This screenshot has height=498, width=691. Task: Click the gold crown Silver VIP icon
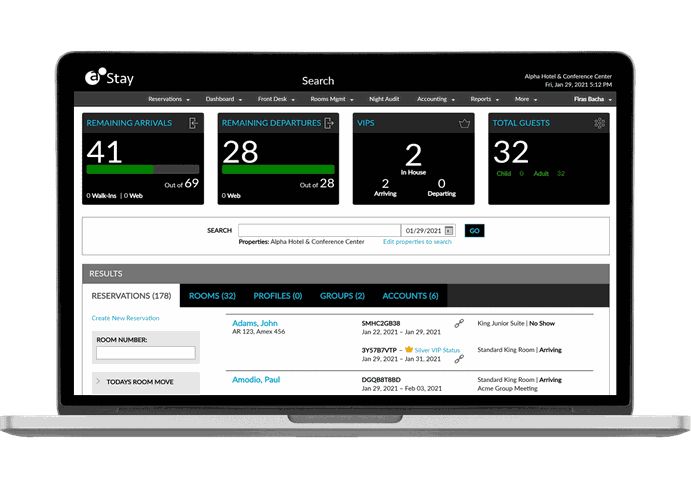408,350
